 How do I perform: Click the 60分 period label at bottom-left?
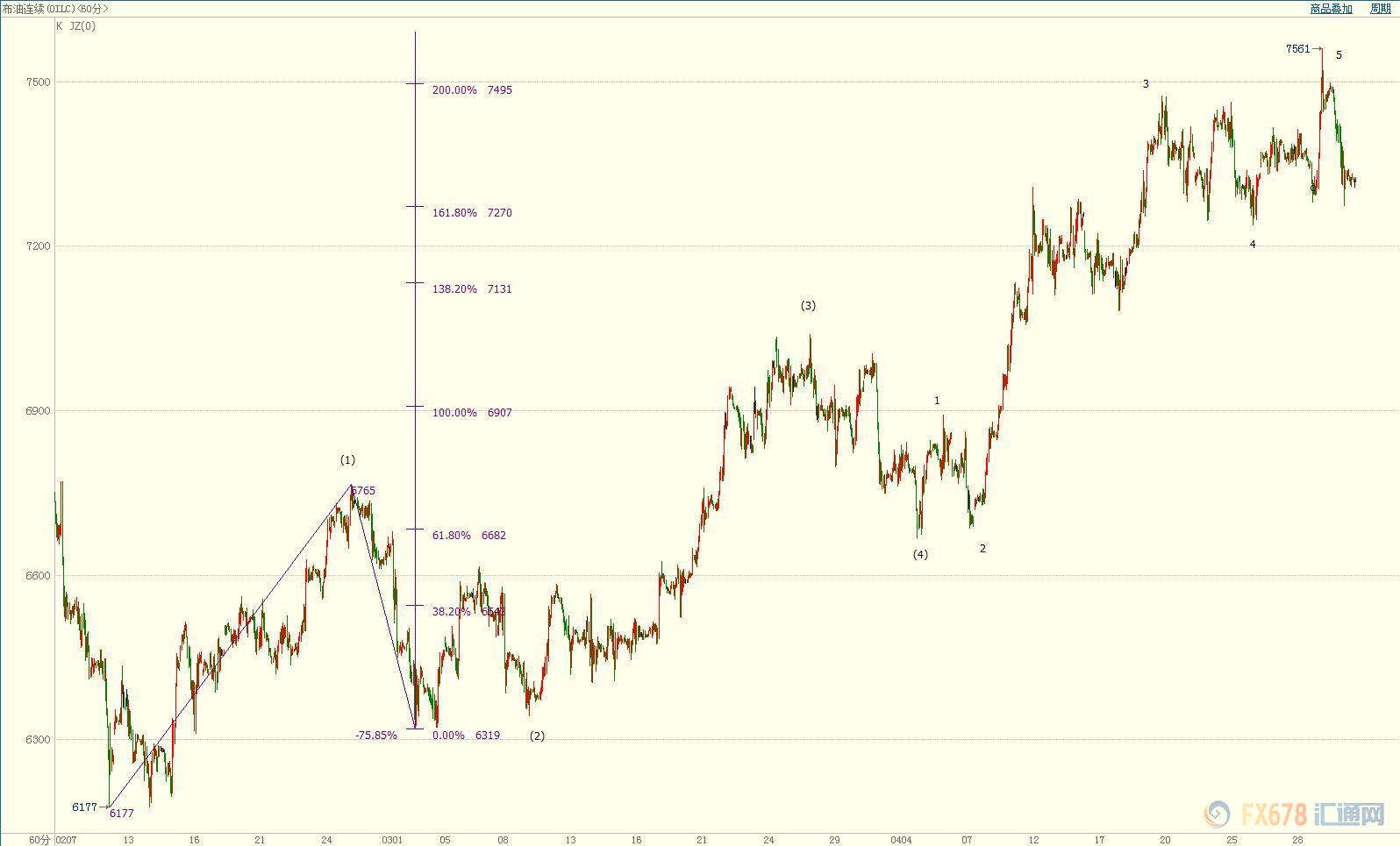coord(39,840)
